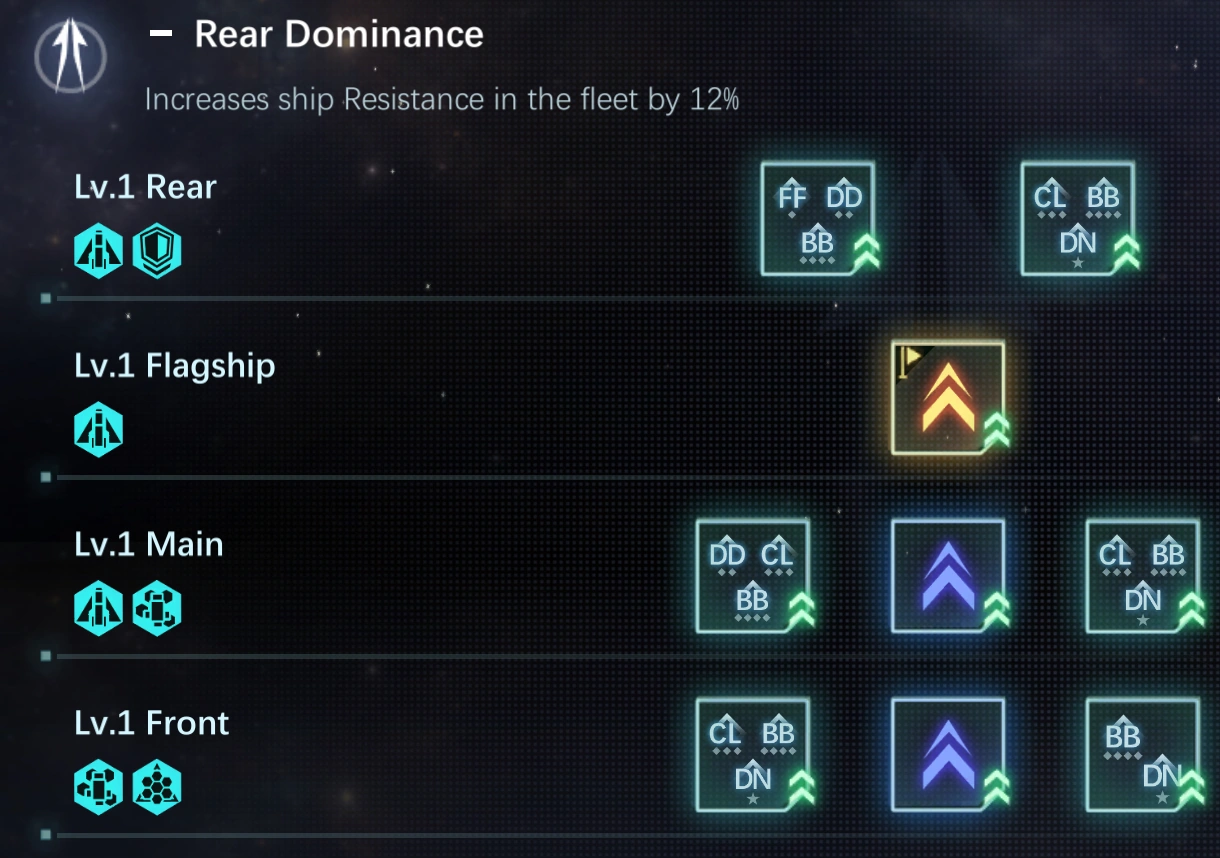Select the Rear row FF DD BB slot

pyautogui.click(x=818, y=218)
